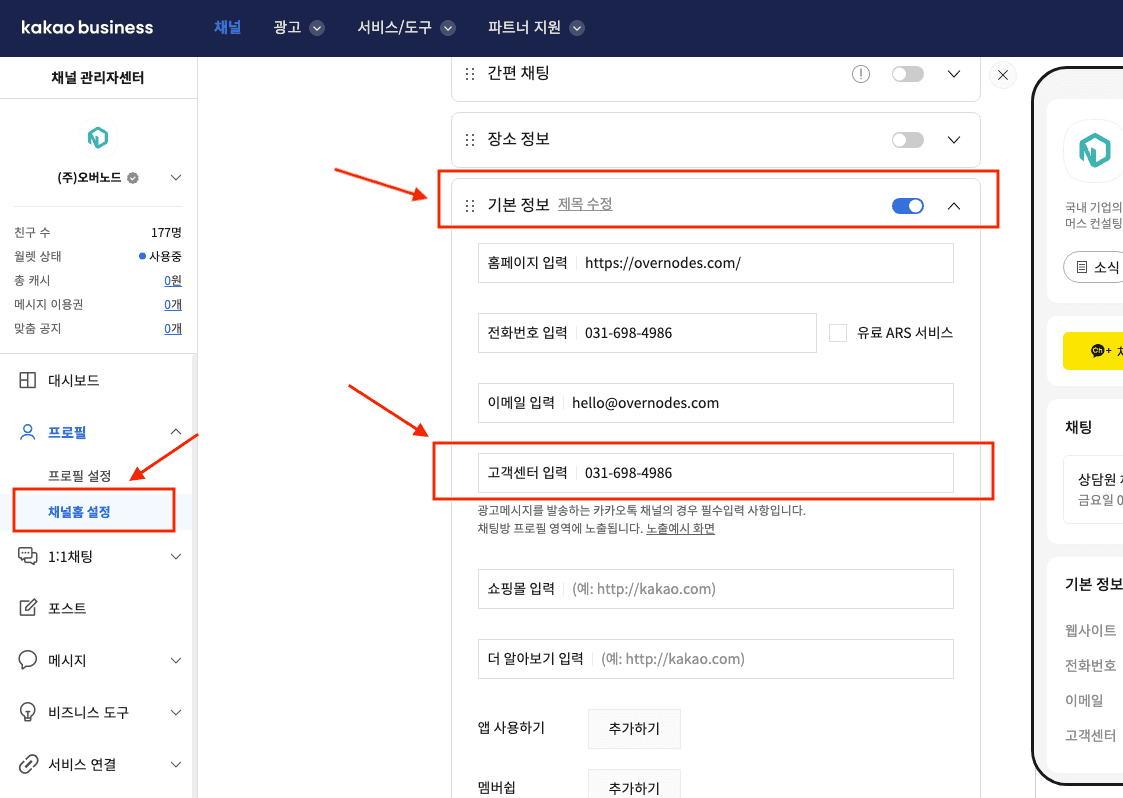Click the 전화번호 입력 field
This screenshot has height=798, width=1123.
pyautogui.click(x=647, y=333)
